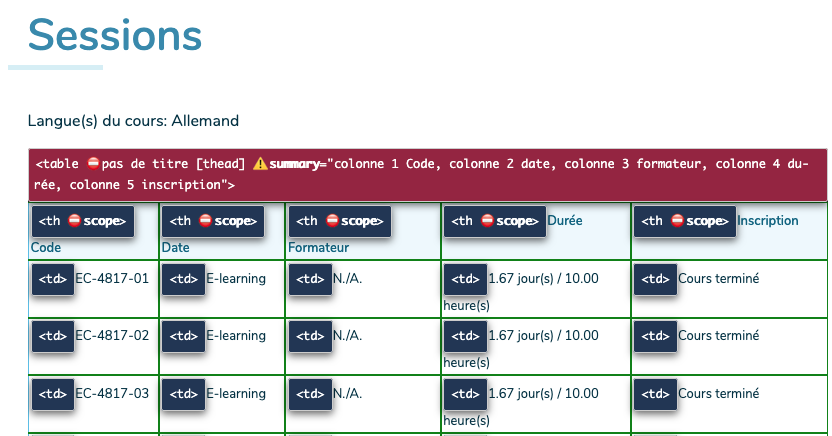Click the td badge next to EC-4817-01
This screenshot has width=832, height=436.
tap(53, 279)
